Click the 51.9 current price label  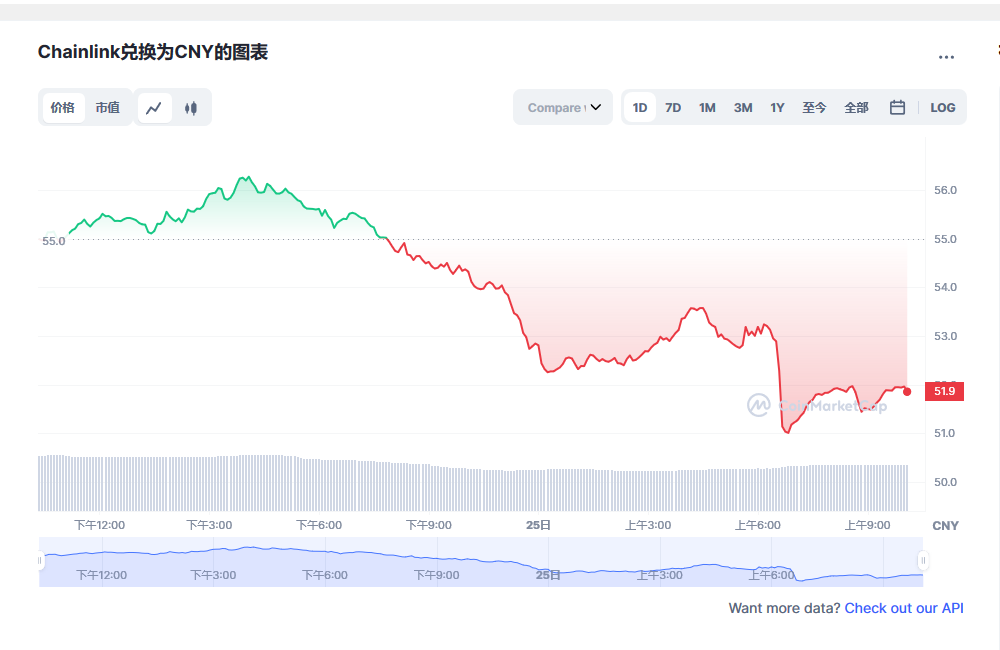pyautogui.click(x=945, y=391)
